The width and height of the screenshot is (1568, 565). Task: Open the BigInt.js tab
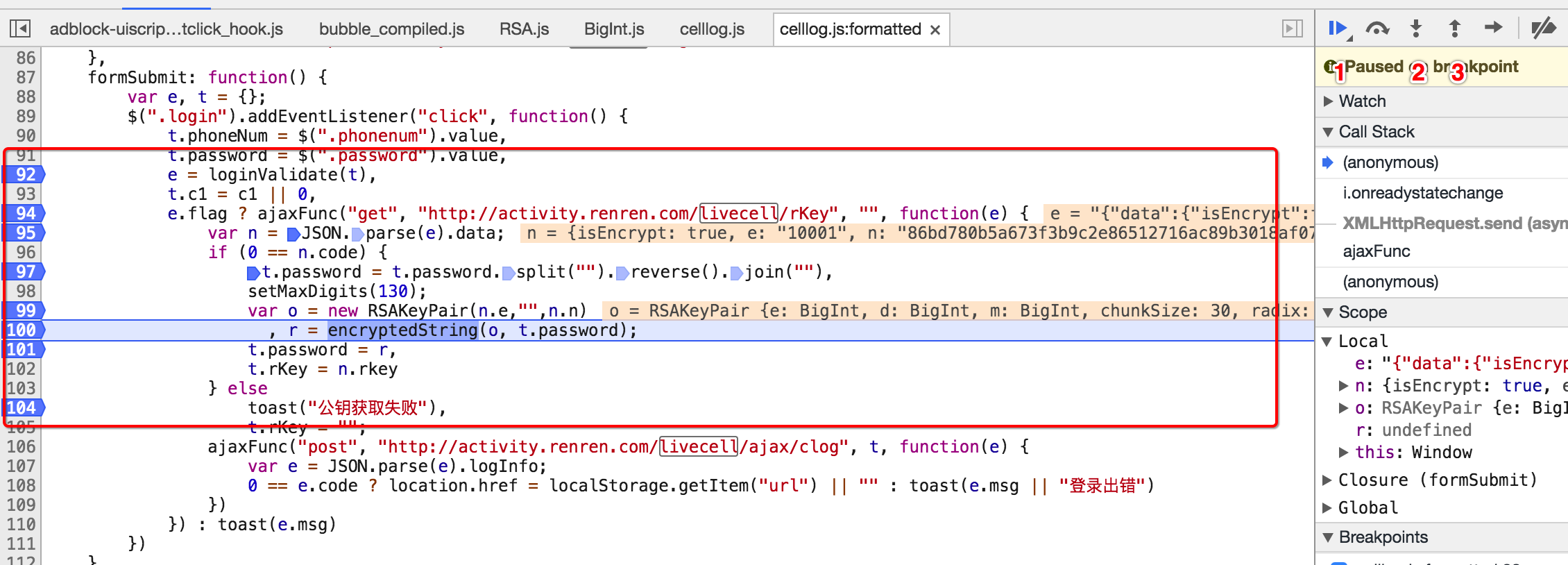[614, 29]
